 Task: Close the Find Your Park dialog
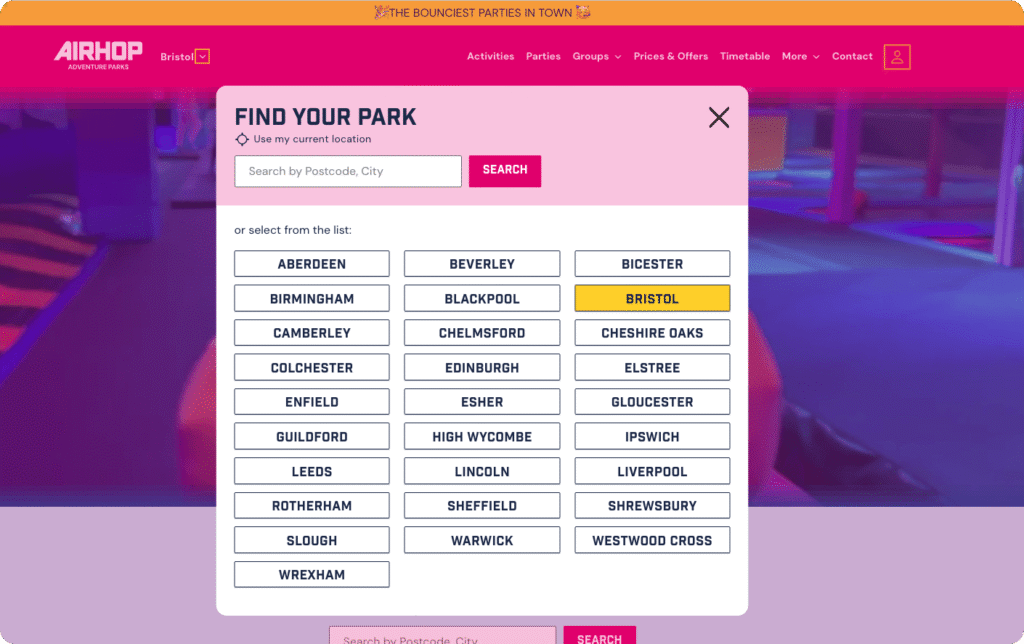tap(718, 118)
